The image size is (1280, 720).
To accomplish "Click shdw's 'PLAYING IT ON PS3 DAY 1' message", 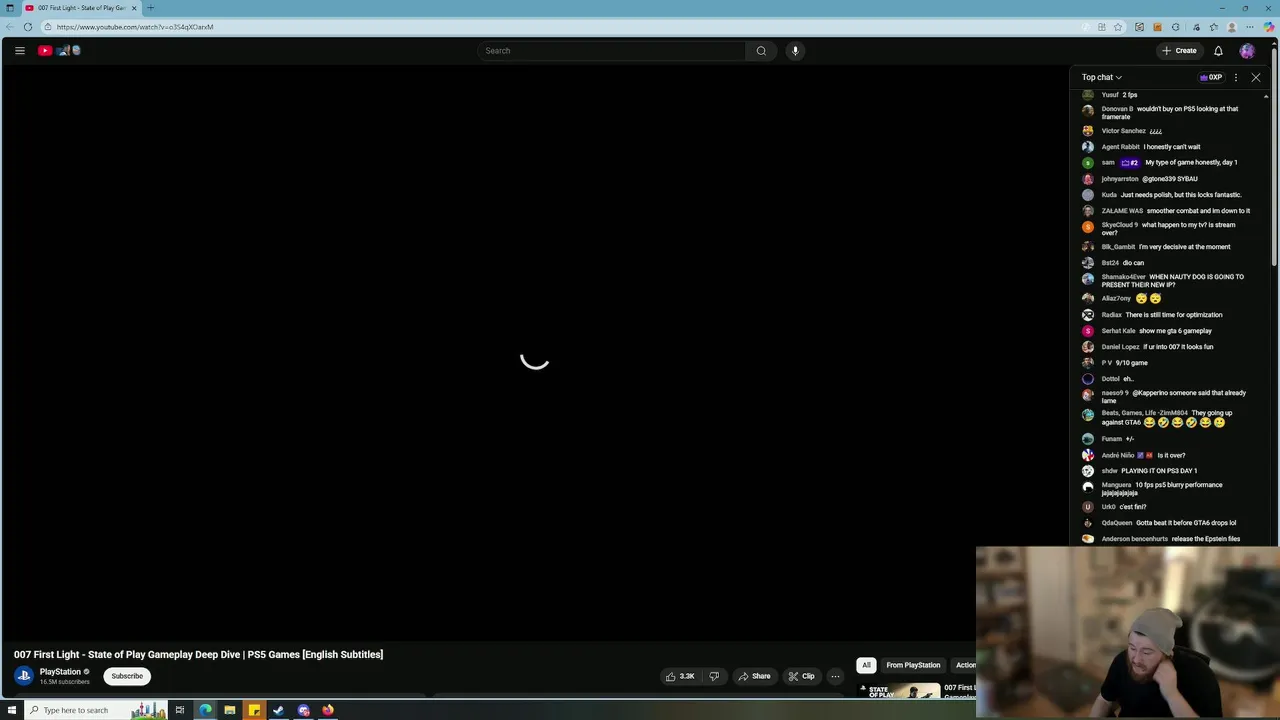I will (x=1159, y=471).
